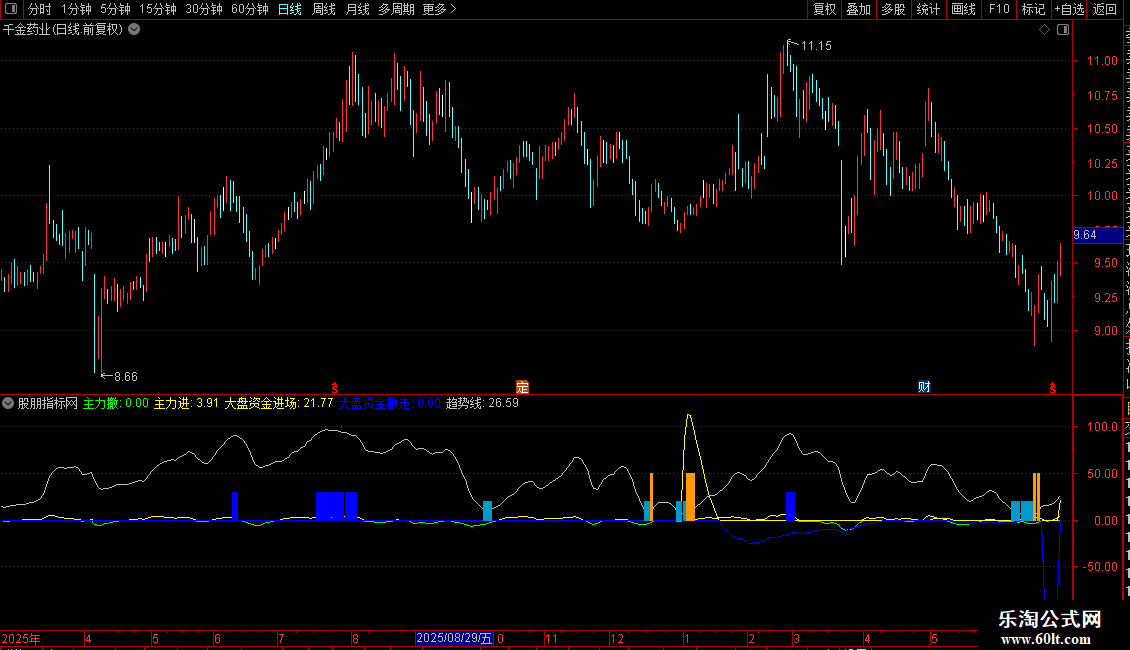
Task: Click the left red S event marker
Action: (334, 388)
